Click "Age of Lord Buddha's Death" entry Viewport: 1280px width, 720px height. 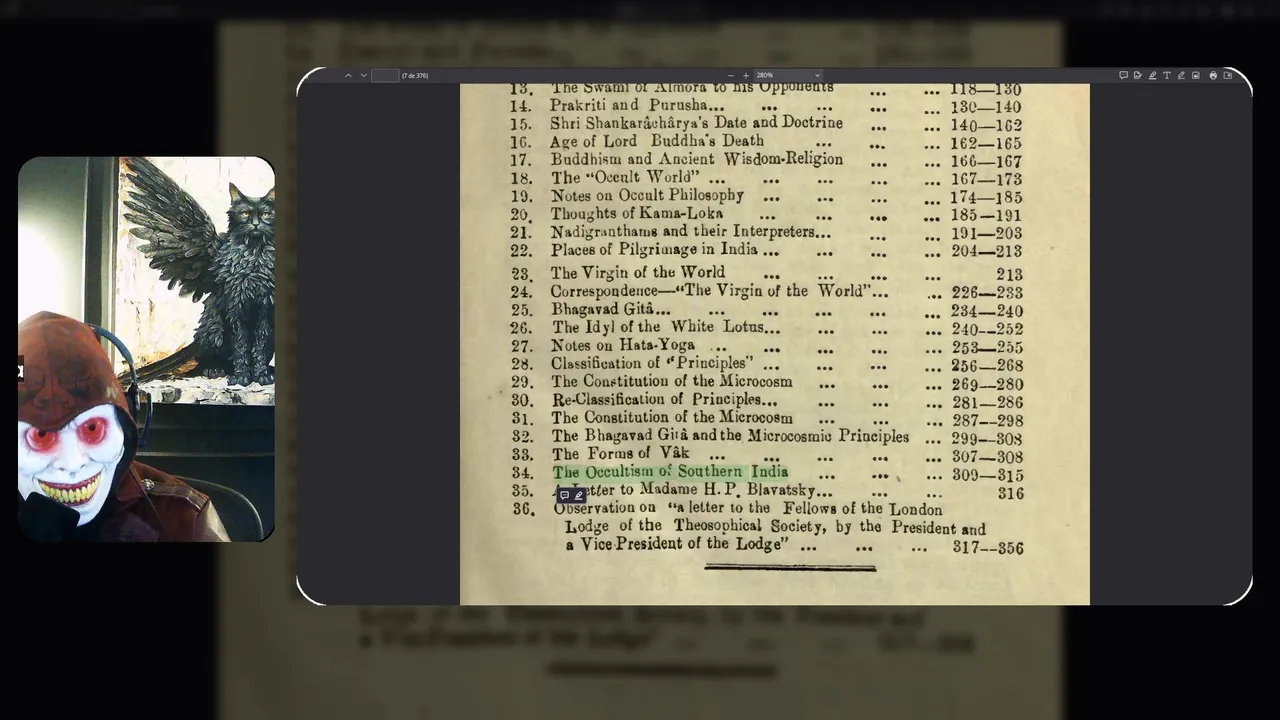click(x=657, y=141)
